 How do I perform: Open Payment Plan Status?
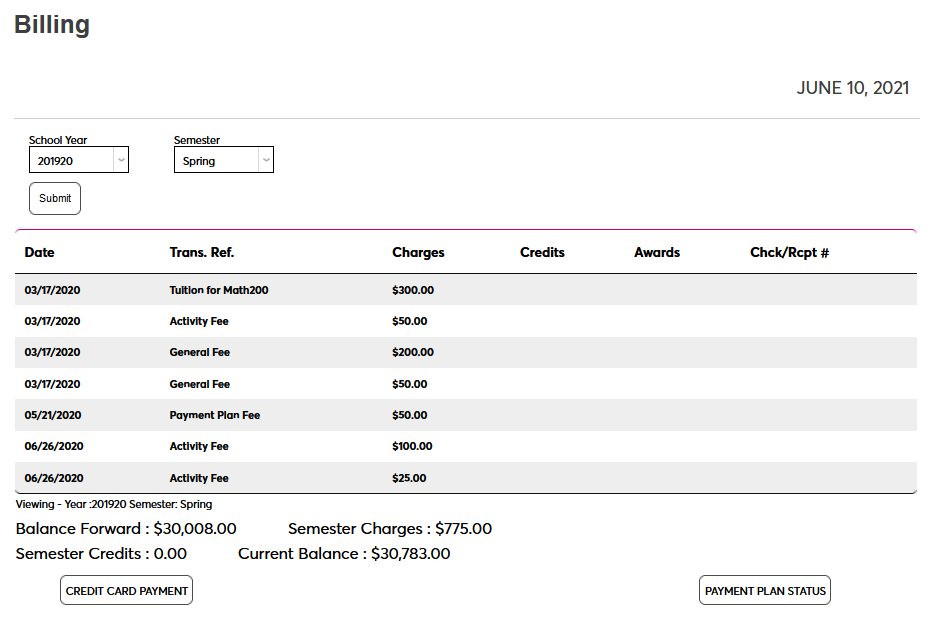tap(765, 591)
